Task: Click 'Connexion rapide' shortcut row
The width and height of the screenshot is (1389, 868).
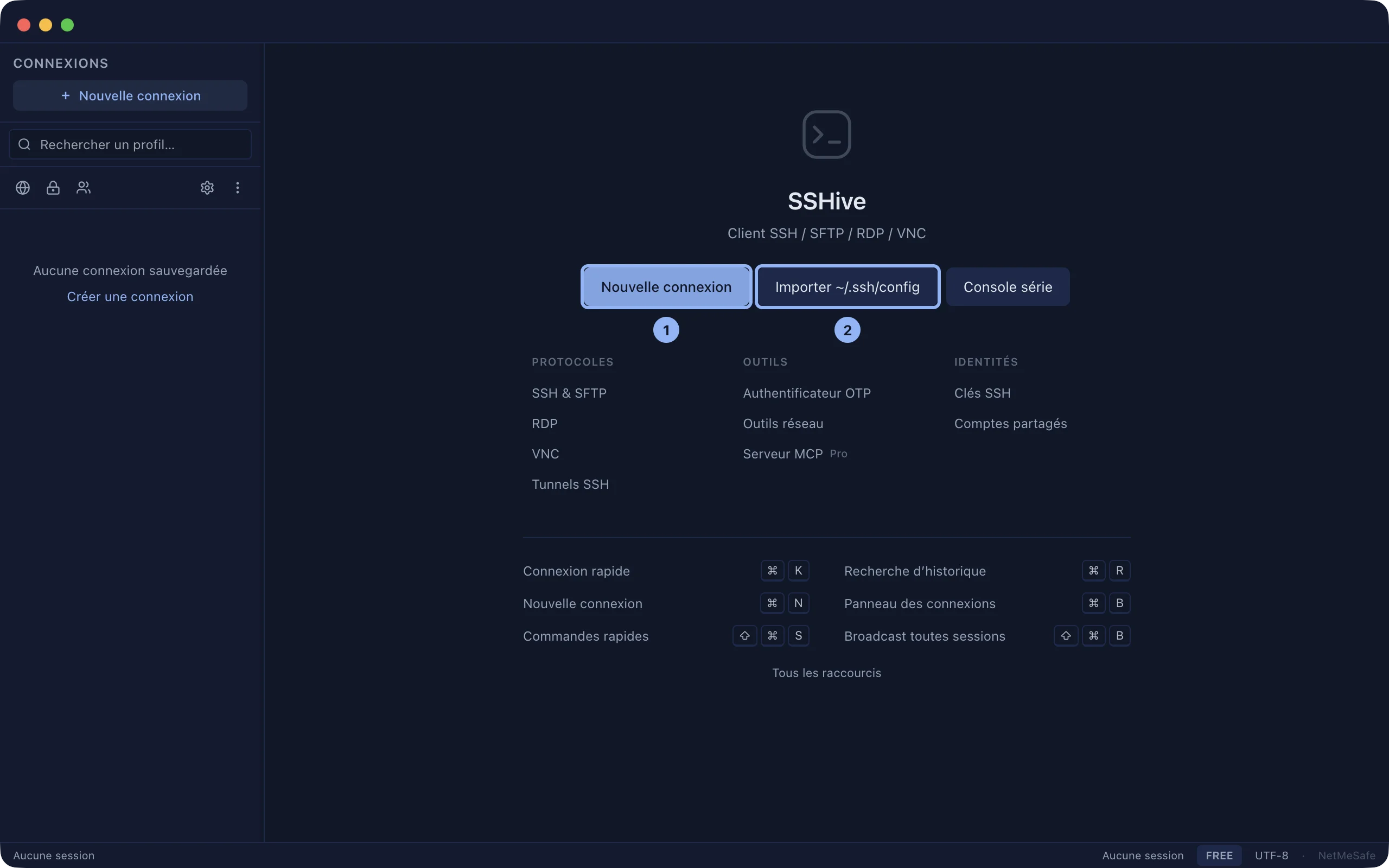Action: 666,571
